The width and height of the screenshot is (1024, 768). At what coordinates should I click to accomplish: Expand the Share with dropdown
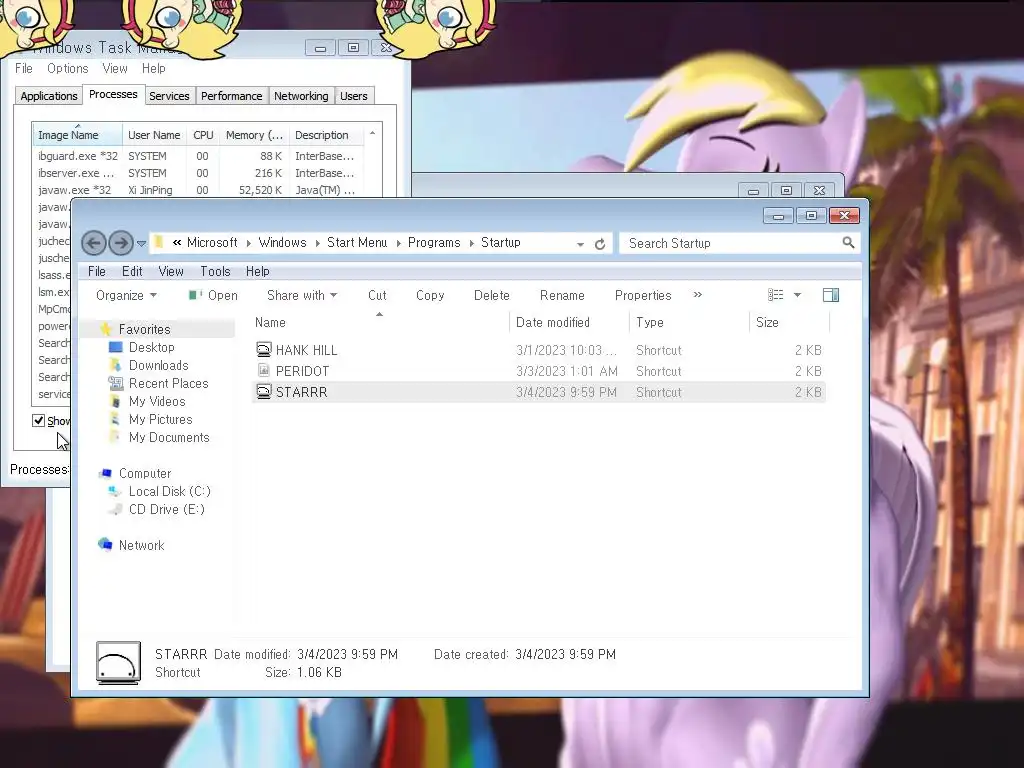pos(302,295)
